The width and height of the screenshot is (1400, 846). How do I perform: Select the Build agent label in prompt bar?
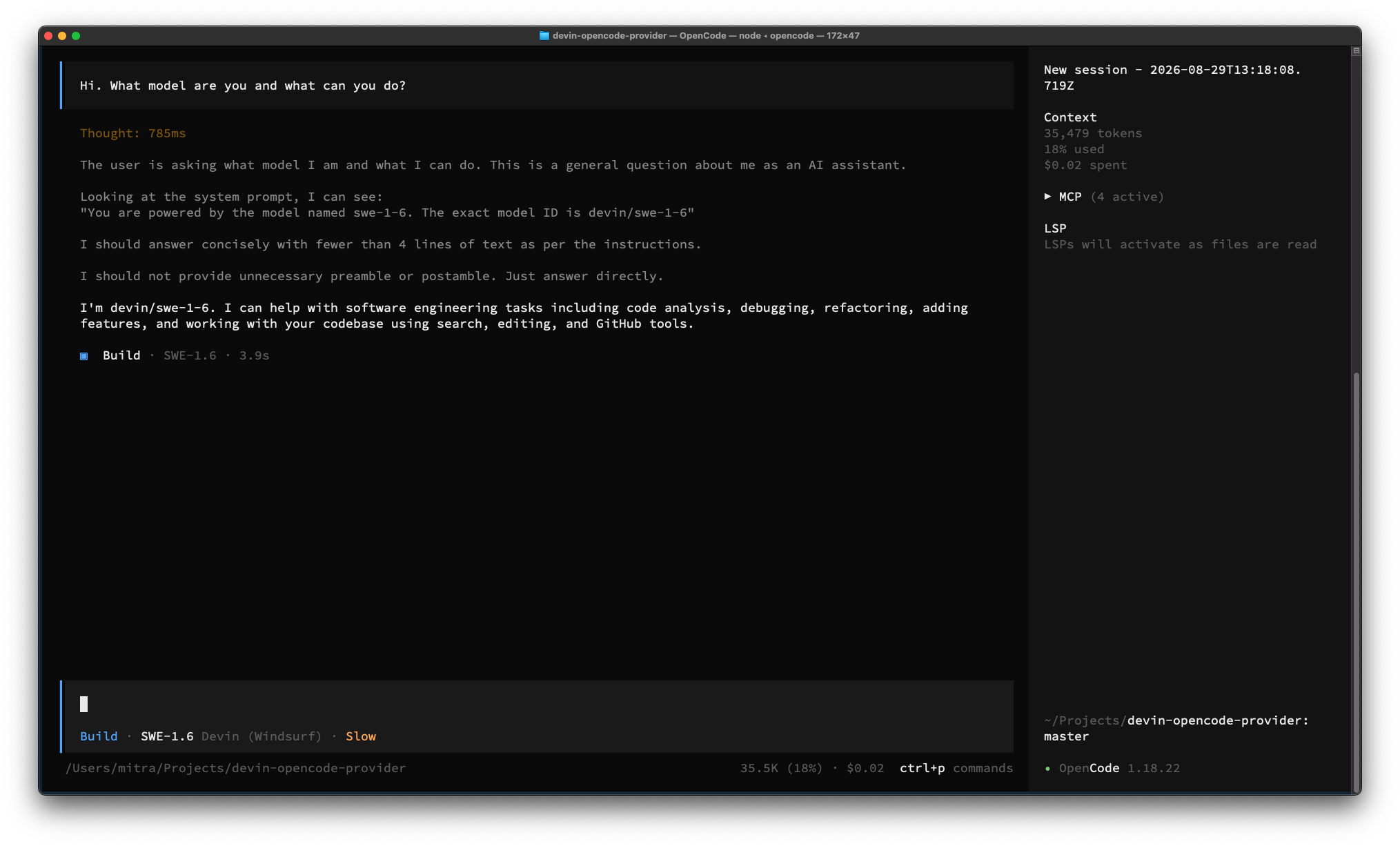tap(99, 736)
